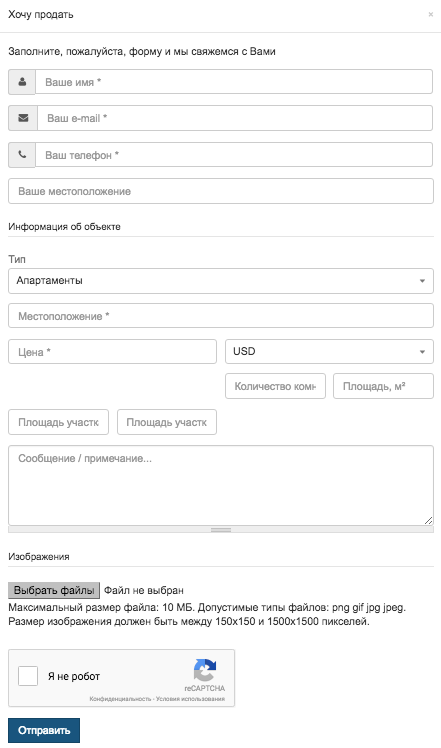Click into the Цена price field
Image resolution: width=441 pixels, height=748 pixels.
point(112,352)
